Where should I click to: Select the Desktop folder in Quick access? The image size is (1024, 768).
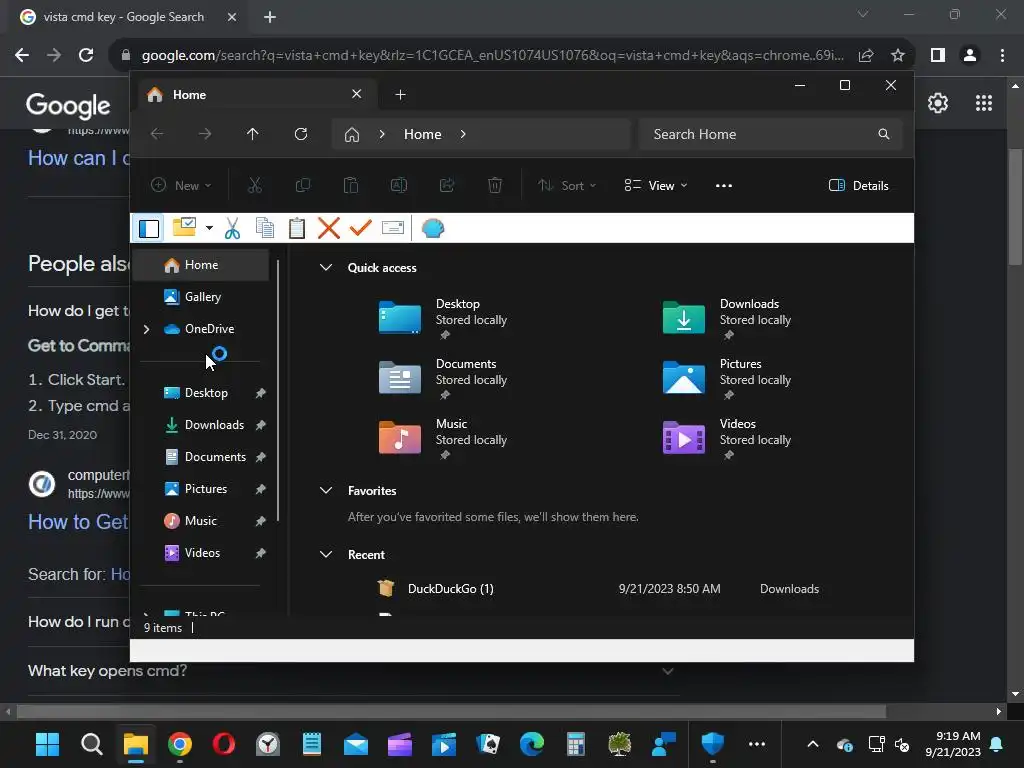444,319
